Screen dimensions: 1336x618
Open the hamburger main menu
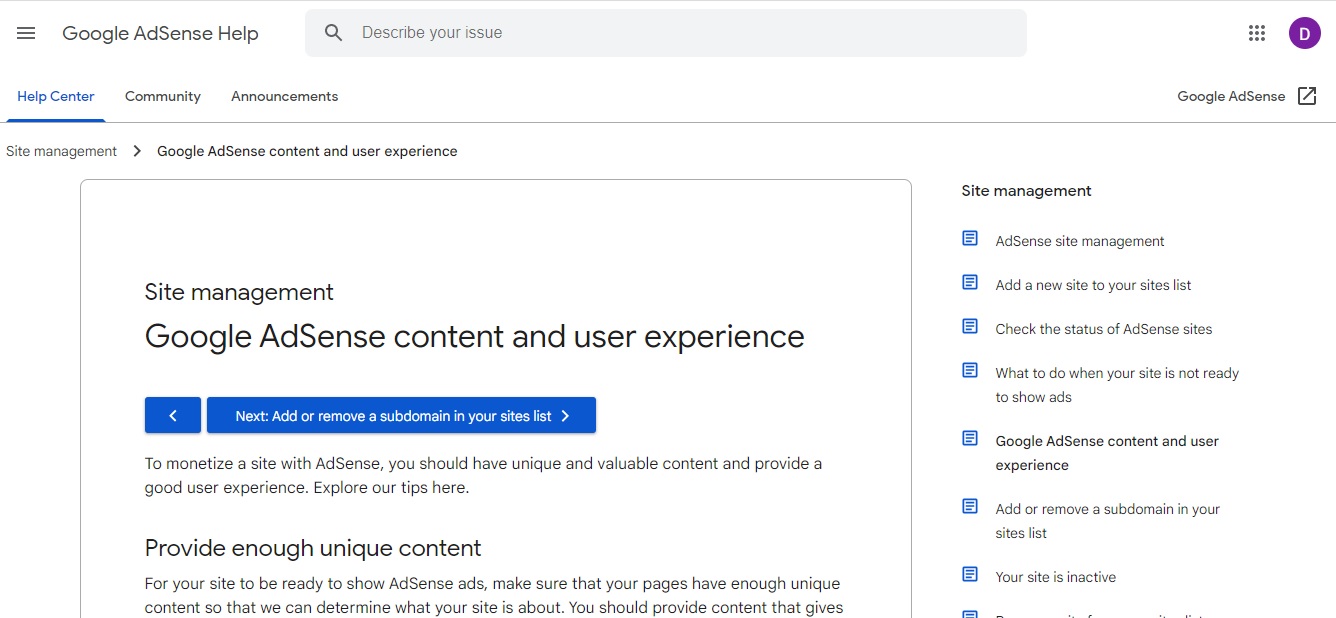pyautogui.click(x=26, y=33)
